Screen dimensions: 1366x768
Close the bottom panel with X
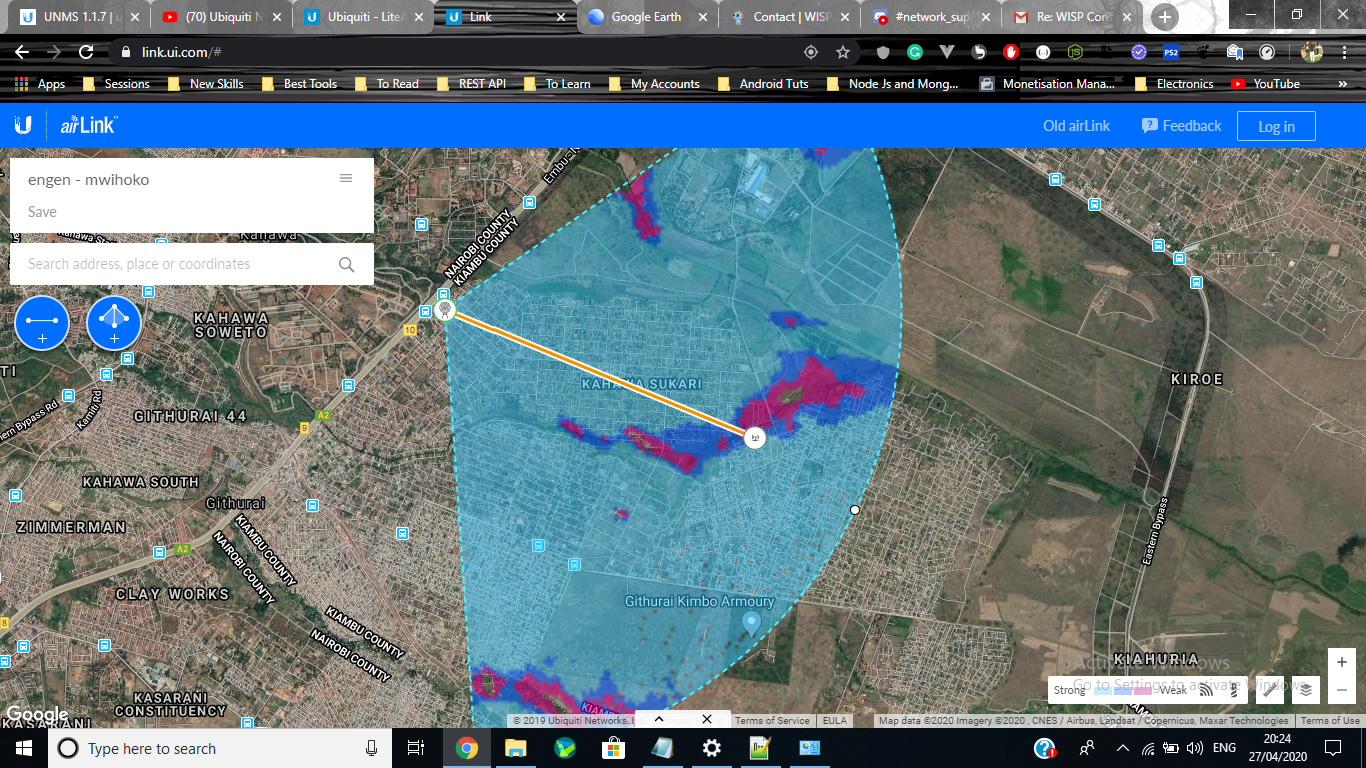point(707,719)
